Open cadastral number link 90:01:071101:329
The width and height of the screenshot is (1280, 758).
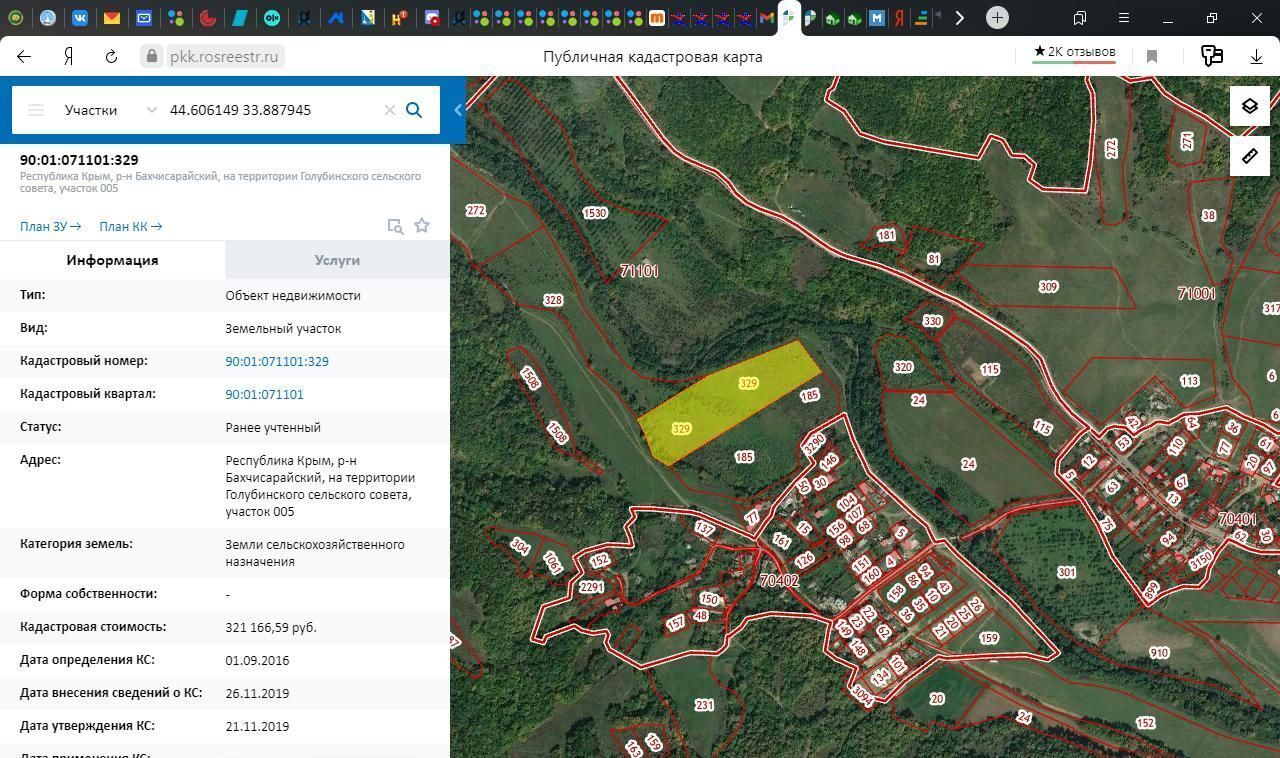[x=277, y=361]
